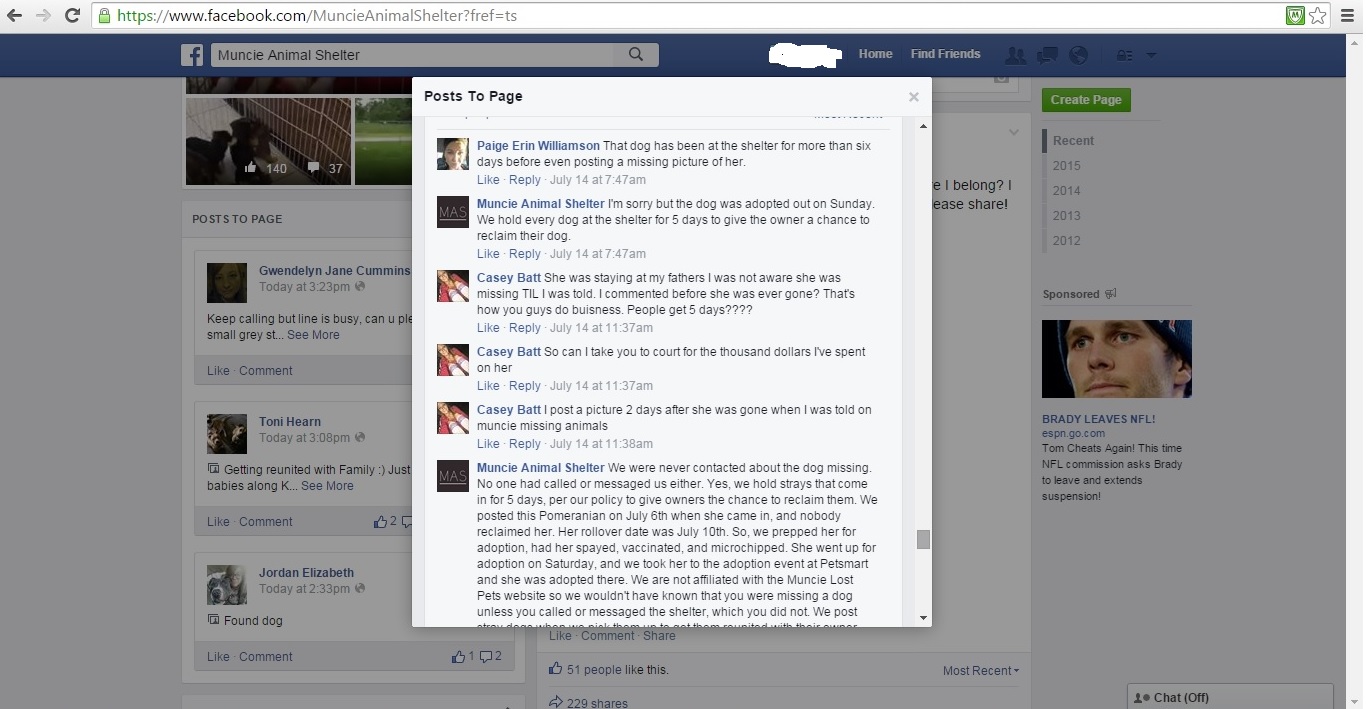
Task: Open the messages icon in header
Action: pyautogui.click(x=1047, y=55)
